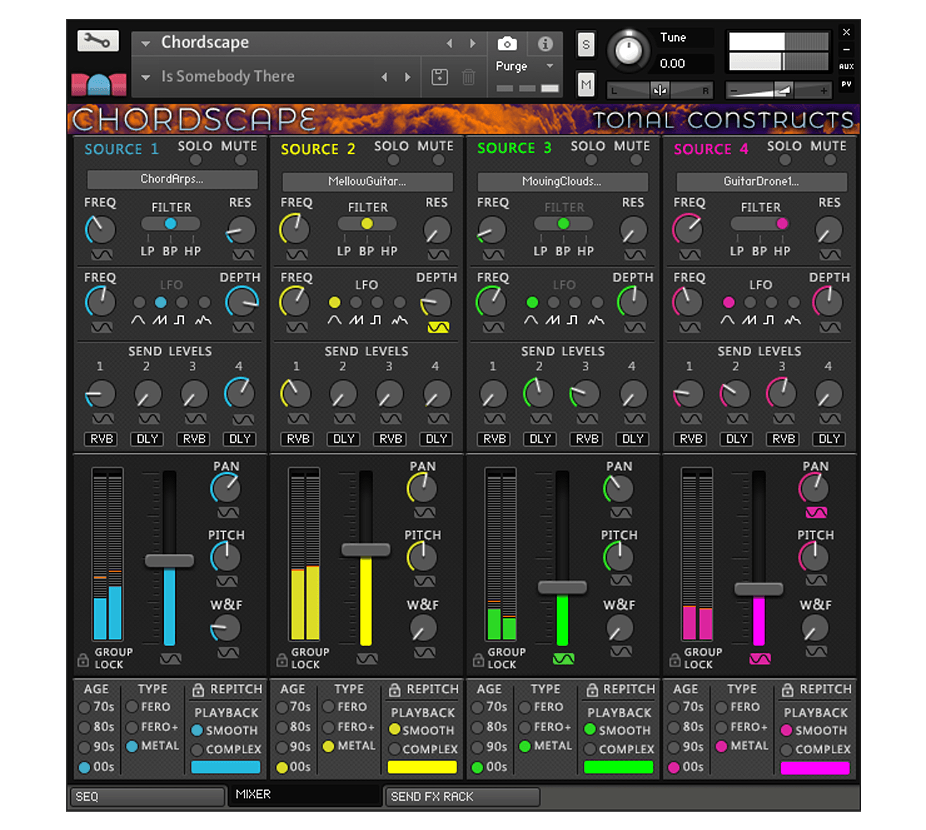Screen dimensions: 926x830
Task: Mute Source 2
Action: tap(435, 160)
